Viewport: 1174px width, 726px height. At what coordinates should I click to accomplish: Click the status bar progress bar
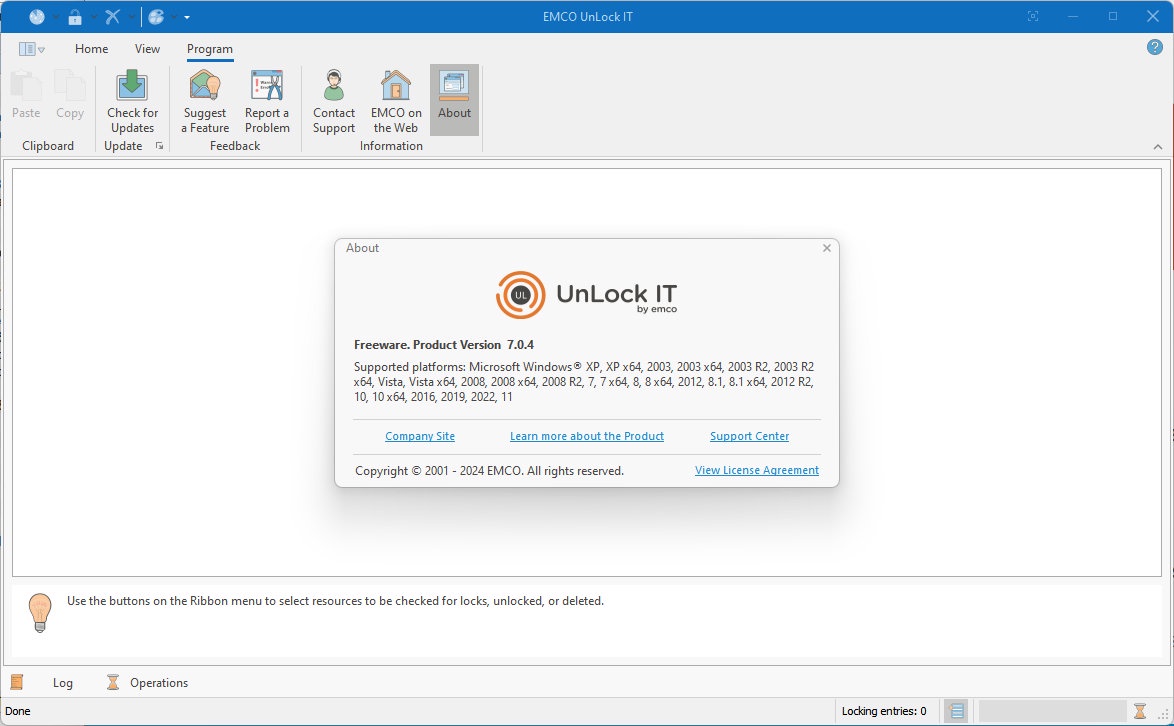coord(1052,710)
